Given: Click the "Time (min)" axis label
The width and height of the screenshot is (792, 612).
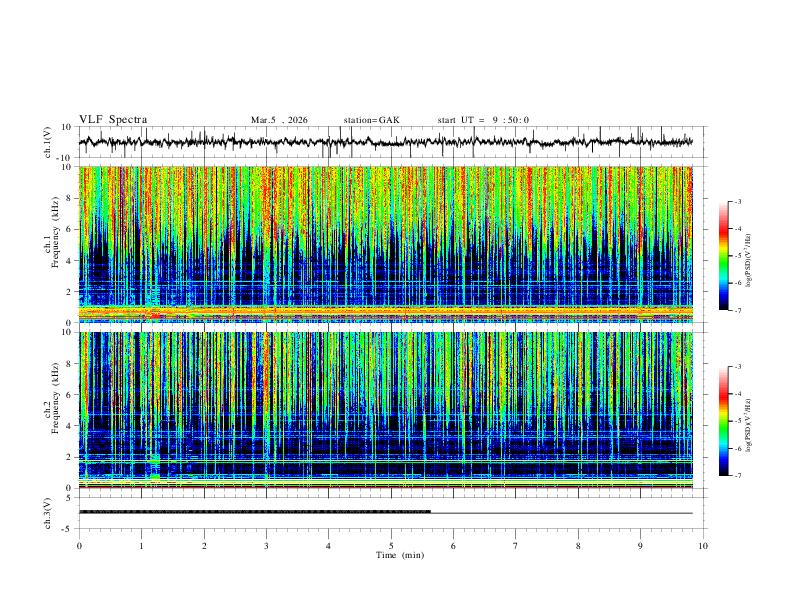Looking at the screenshot, I should (400, 555).
